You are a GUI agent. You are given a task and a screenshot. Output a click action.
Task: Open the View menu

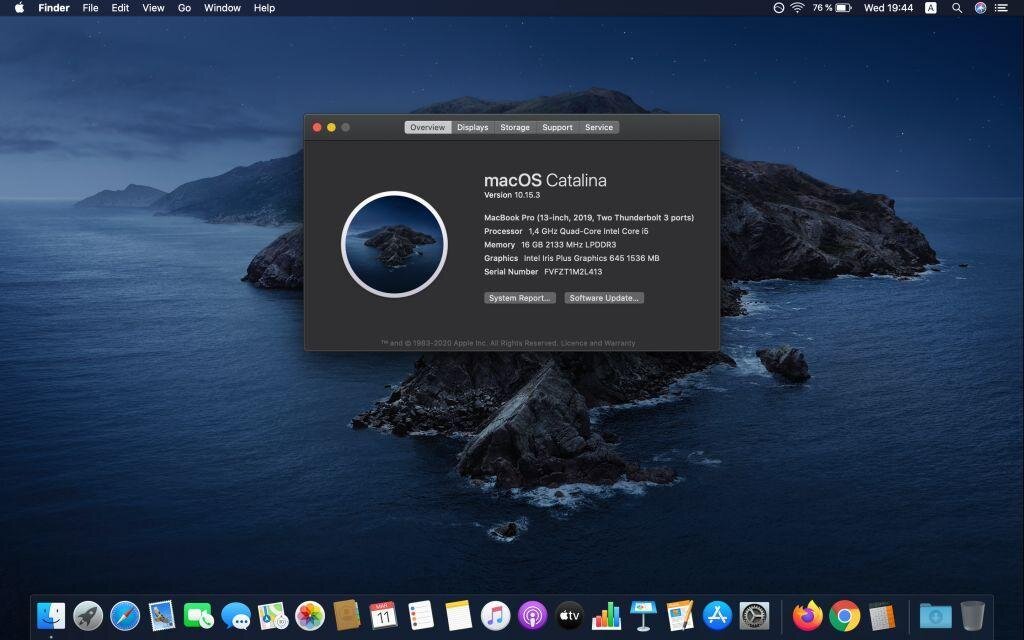click(x=153, y=8)
